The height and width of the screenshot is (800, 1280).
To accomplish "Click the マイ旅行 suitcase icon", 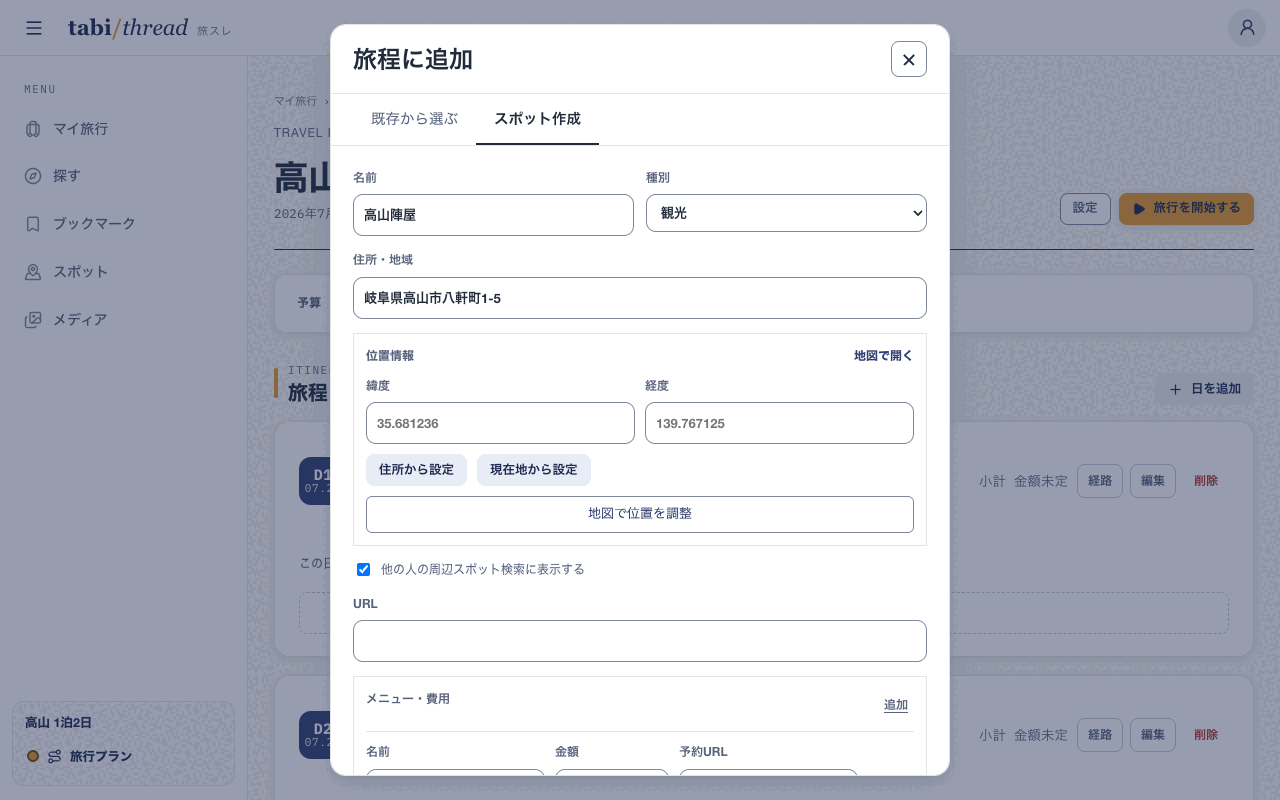I will 33,129.
